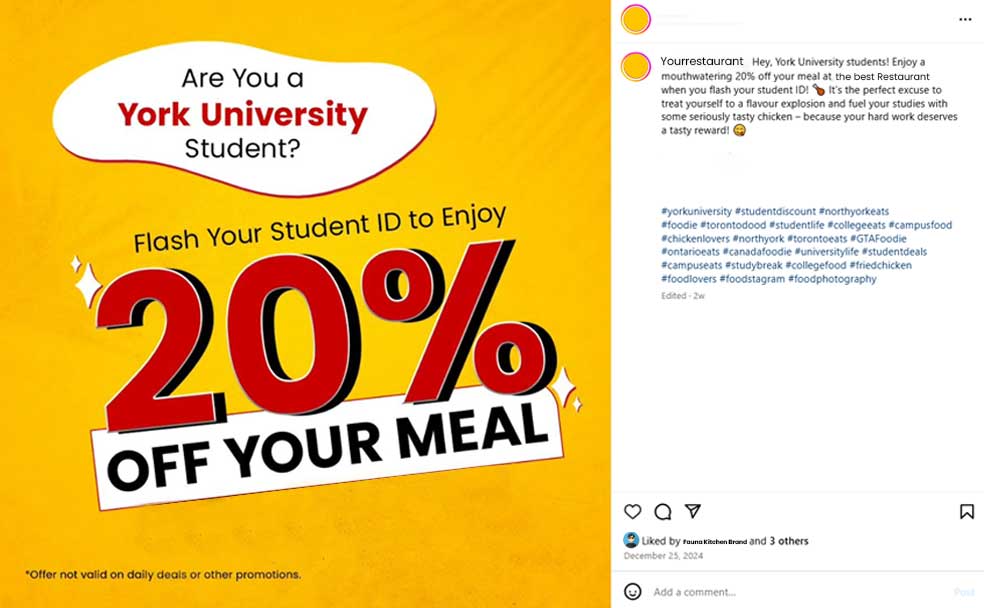Like the post with the heart icon
The height and width of the screenshot is (608, 984).
(x=632, y=512)
